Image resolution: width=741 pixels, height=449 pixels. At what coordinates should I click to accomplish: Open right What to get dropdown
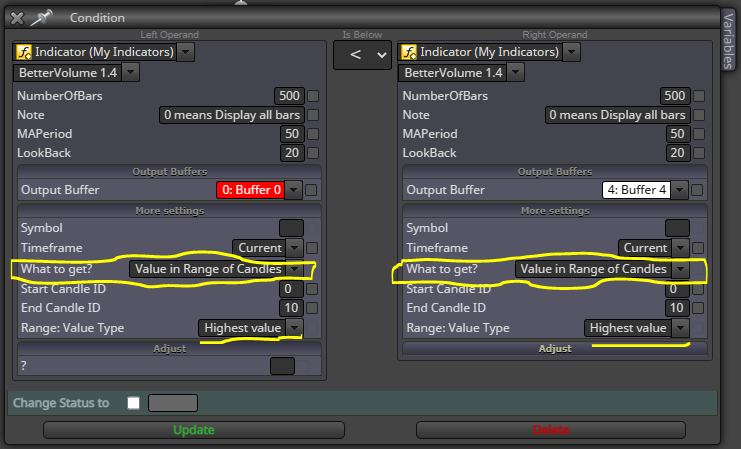pyautogui.click(x=680, y=269)
